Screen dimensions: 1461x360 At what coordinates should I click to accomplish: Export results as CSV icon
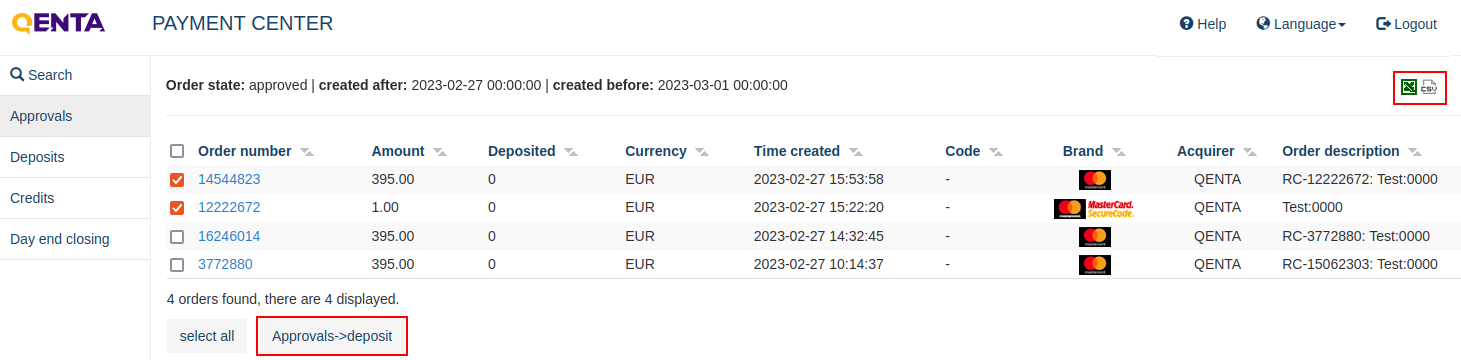[1429, 87]
